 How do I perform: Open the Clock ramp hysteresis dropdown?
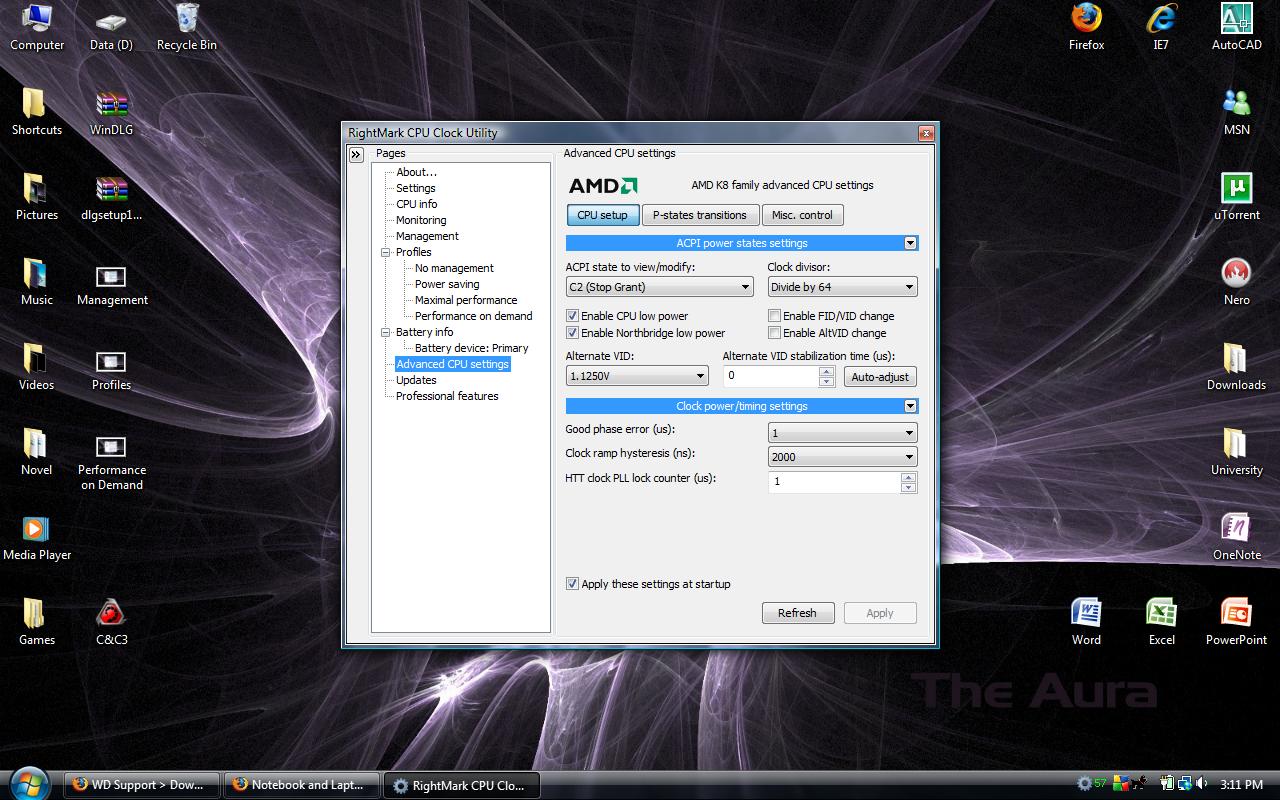pos(842,457)
